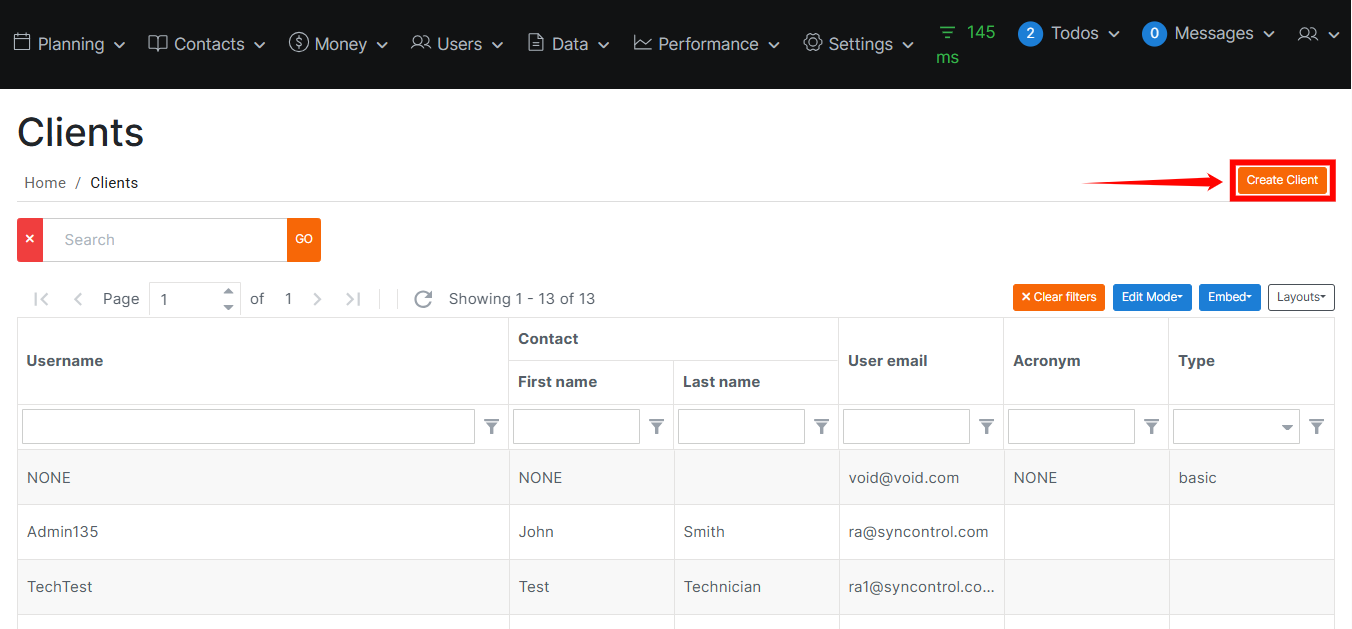
Task: Follow the Home breadcrumb link
Action: [45, 183]
